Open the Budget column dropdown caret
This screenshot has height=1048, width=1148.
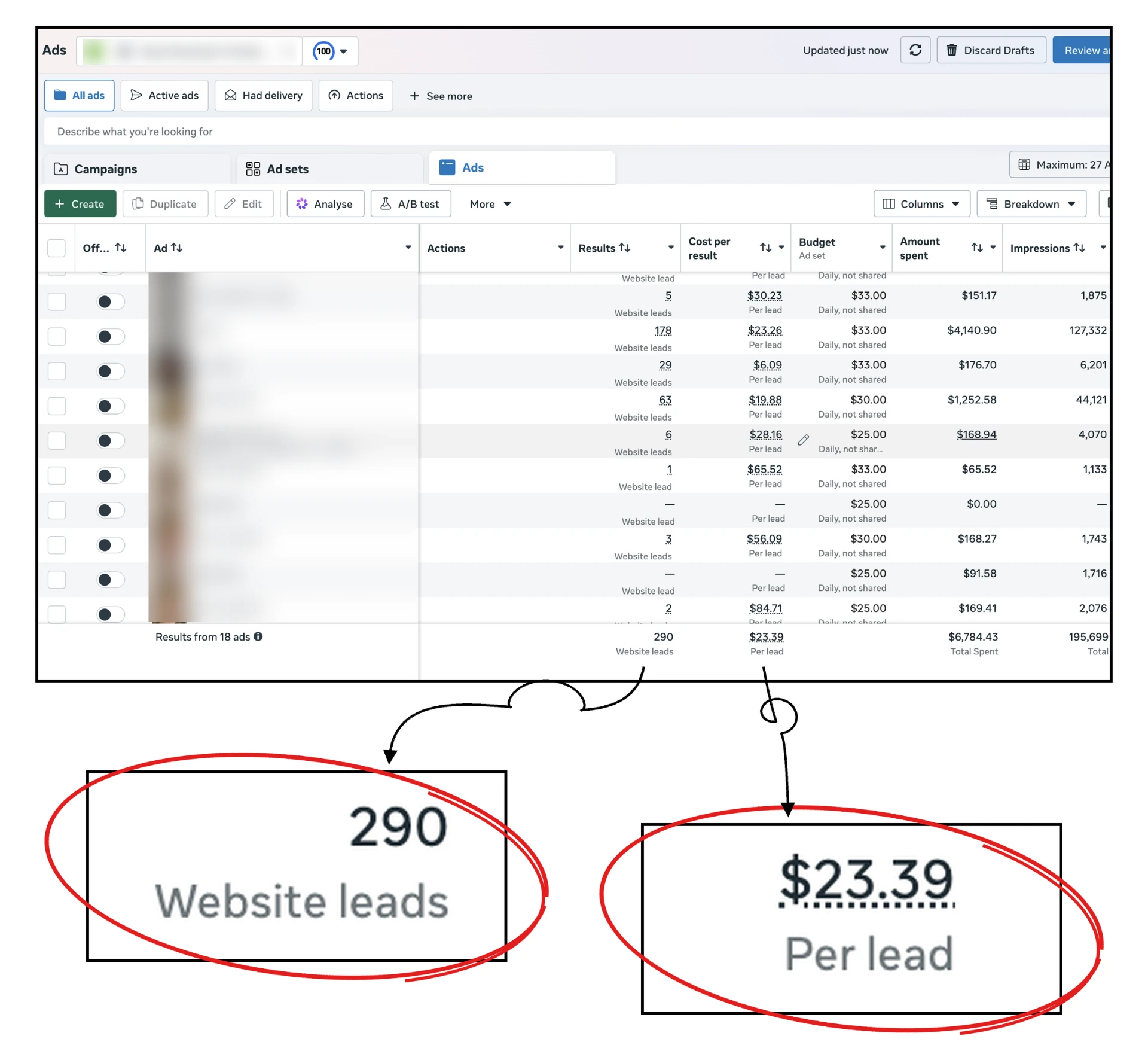point(883,248)
